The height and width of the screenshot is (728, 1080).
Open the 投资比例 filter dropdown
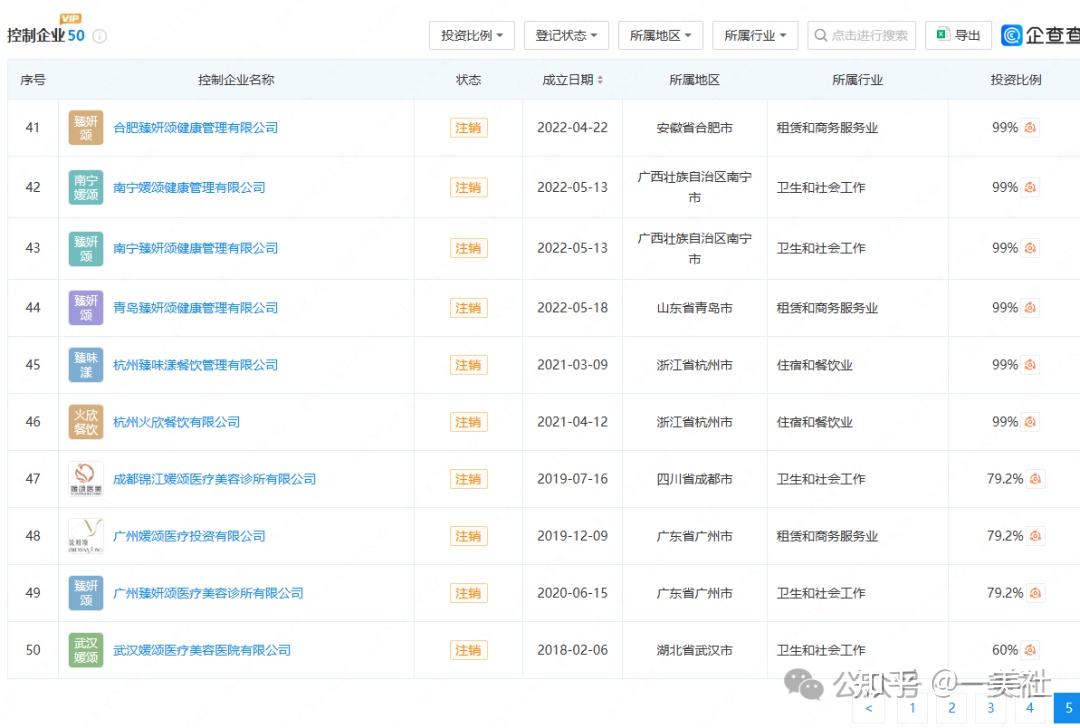pos(471,35)
